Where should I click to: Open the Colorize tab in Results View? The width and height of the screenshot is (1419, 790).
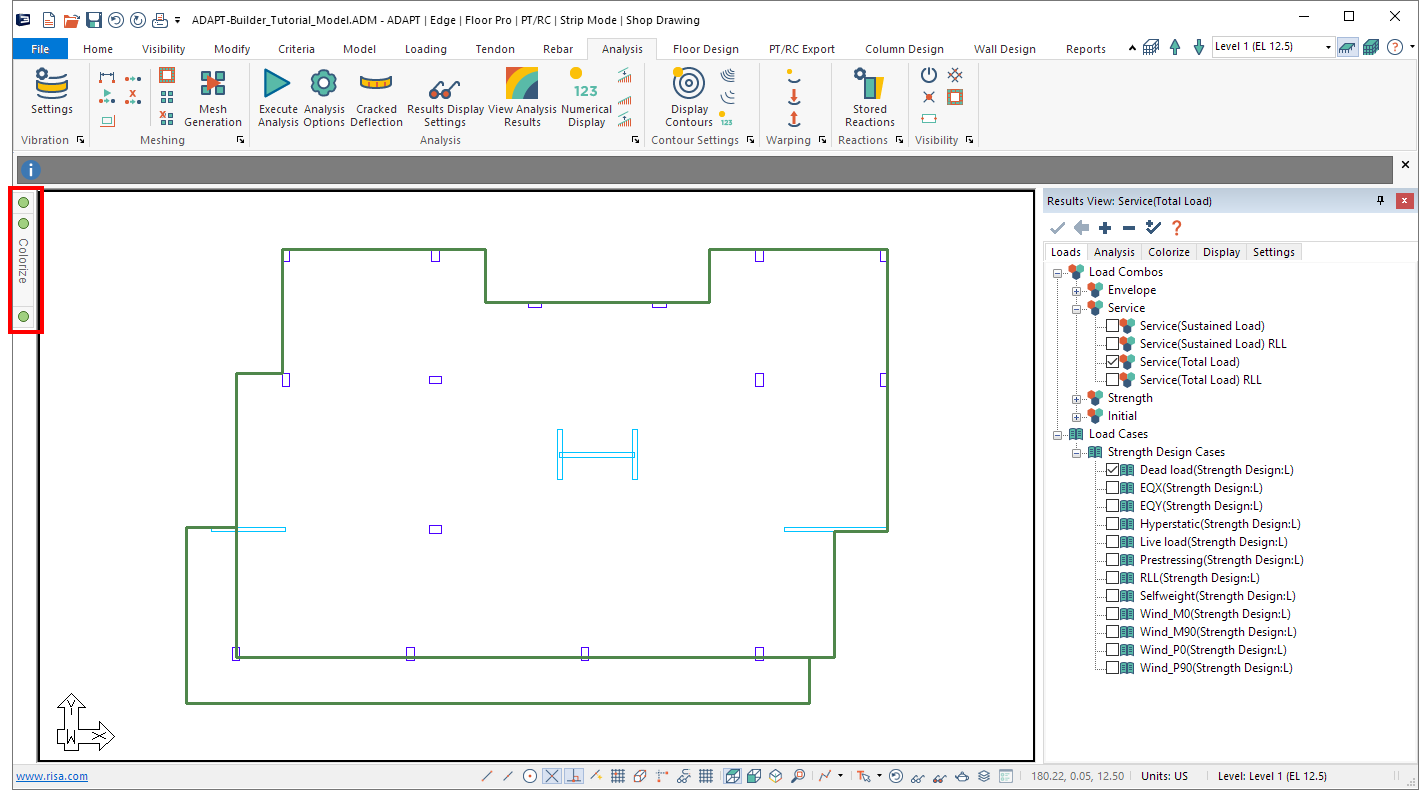(1168, 252)
